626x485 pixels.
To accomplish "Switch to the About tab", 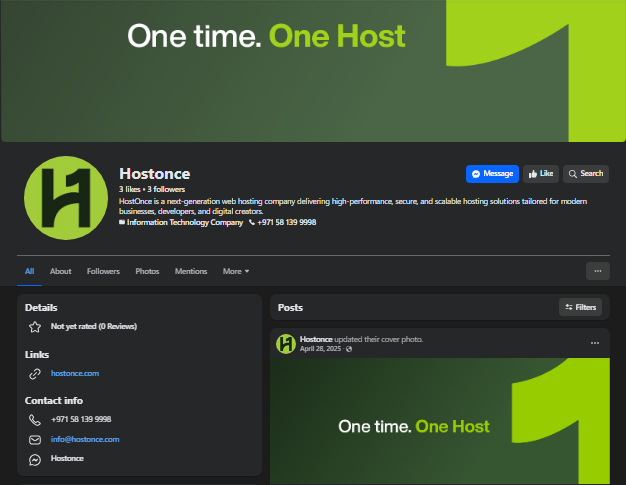I will 60,271.
